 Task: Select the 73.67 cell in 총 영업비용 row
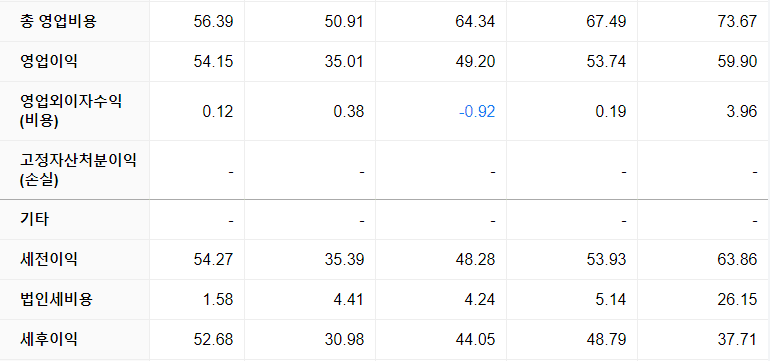(738, 22)
